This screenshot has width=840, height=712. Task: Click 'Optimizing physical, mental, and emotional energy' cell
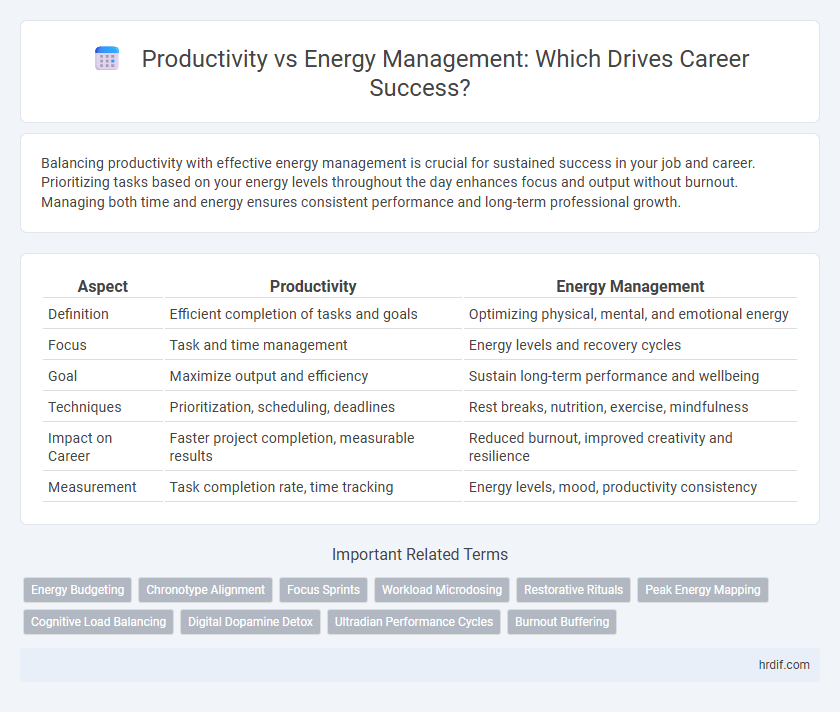[630, 314]
